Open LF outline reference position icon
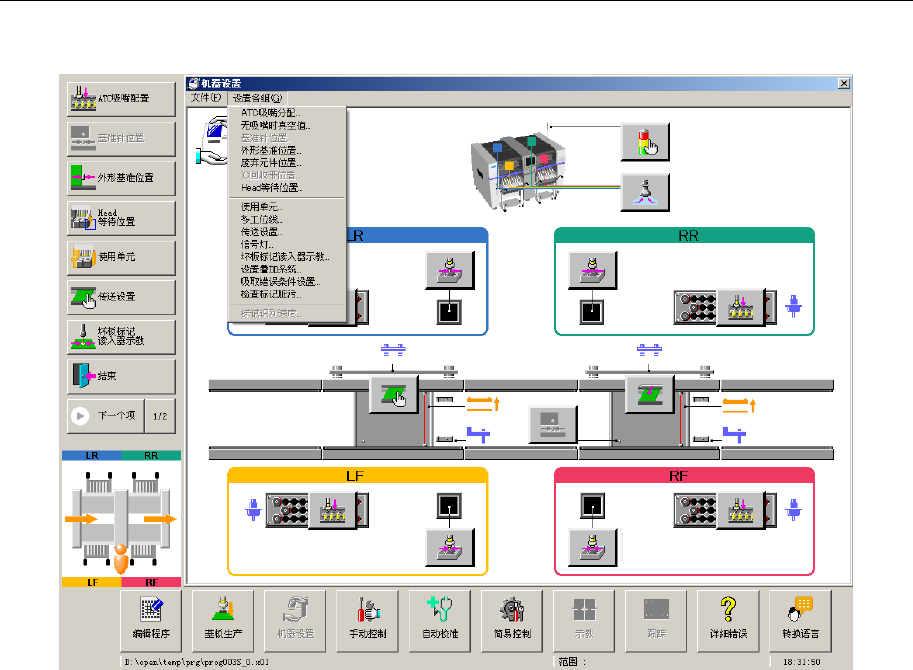 450,547
